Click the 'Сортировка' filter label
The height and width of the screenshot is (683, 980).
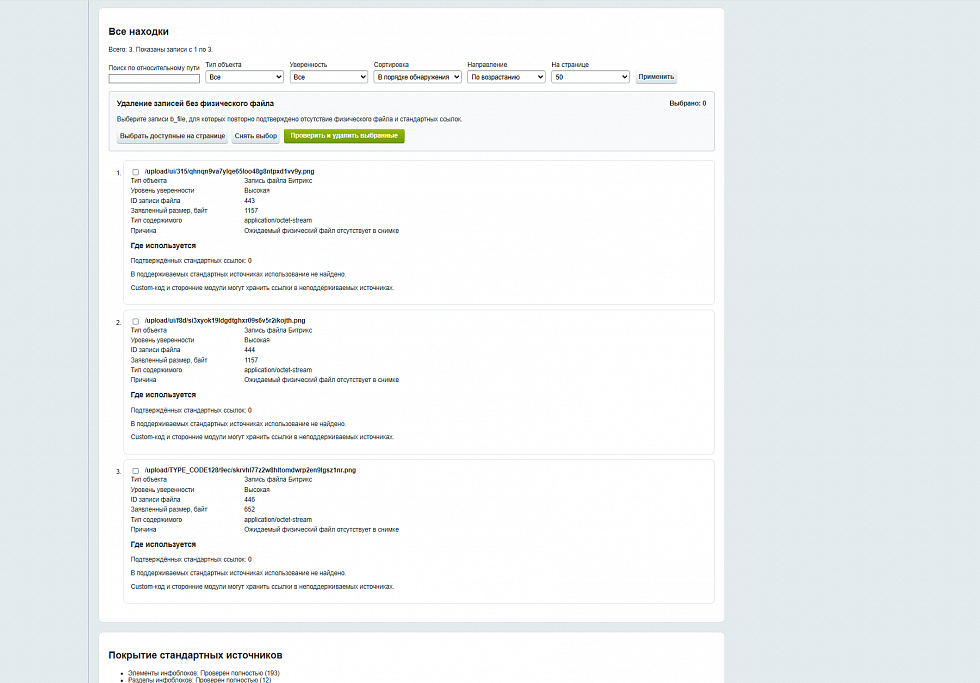click(391, 64)
